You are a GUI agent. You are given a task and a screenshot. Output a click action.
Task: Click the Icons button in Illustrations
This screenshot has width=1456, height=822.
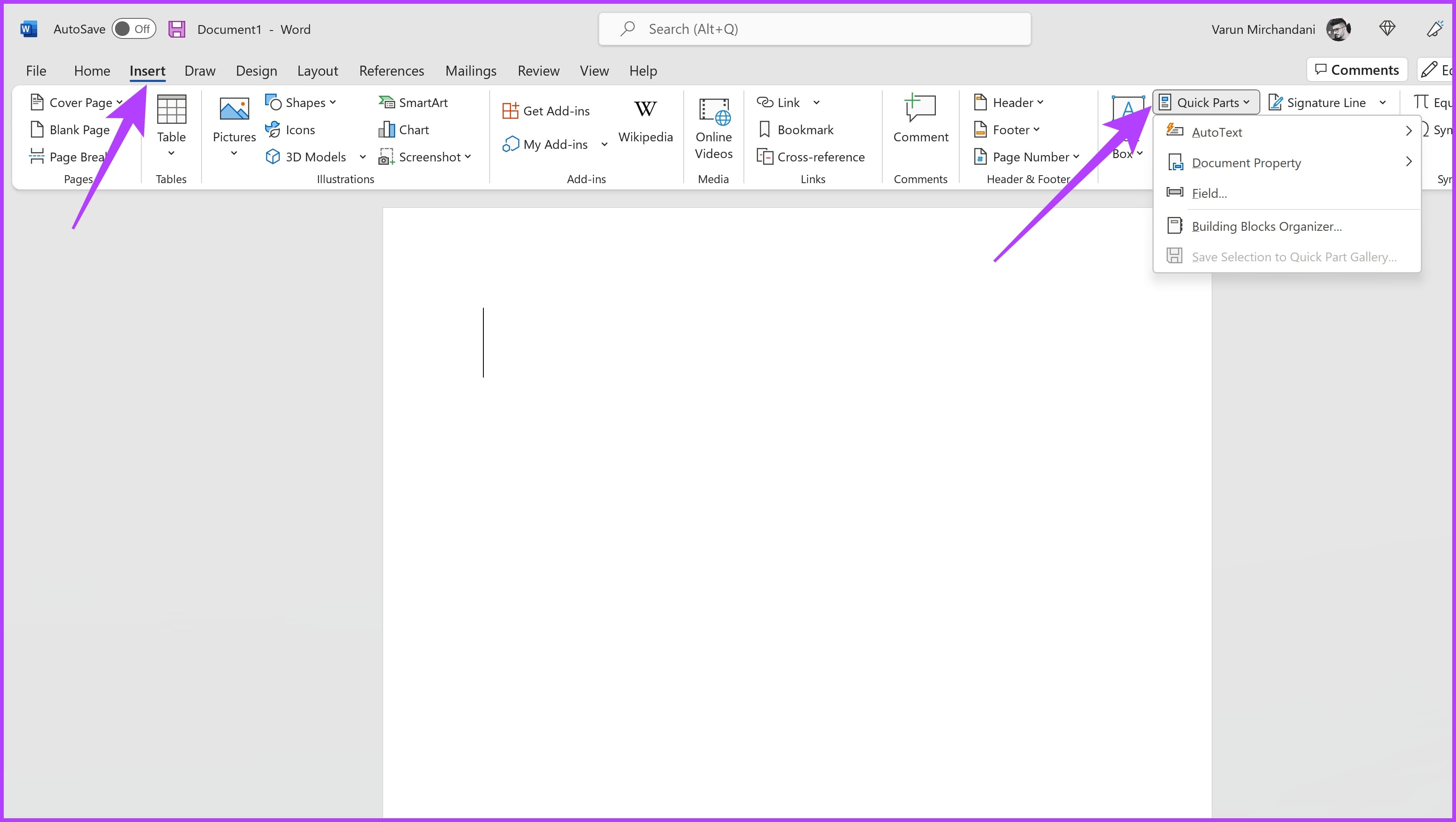pyautogui.click(x=291, y=130)
